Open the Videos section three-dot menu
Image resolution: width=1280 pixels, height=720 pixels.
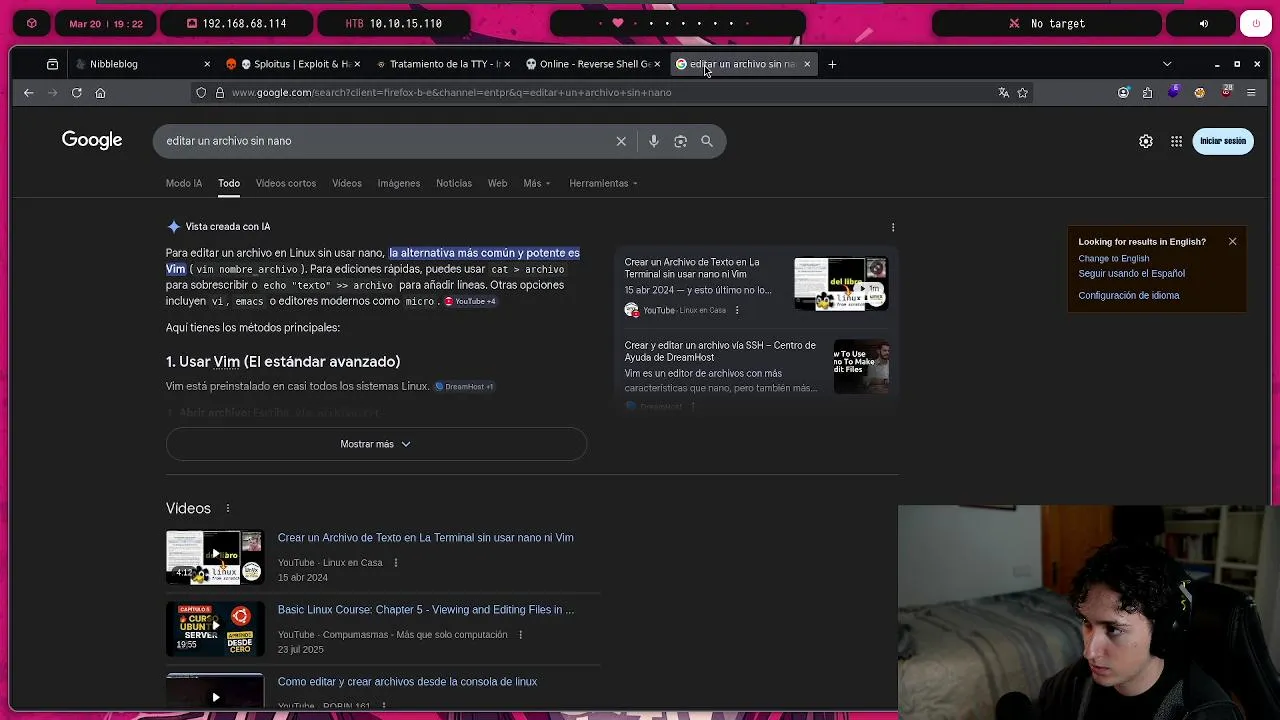click(227, 508)
